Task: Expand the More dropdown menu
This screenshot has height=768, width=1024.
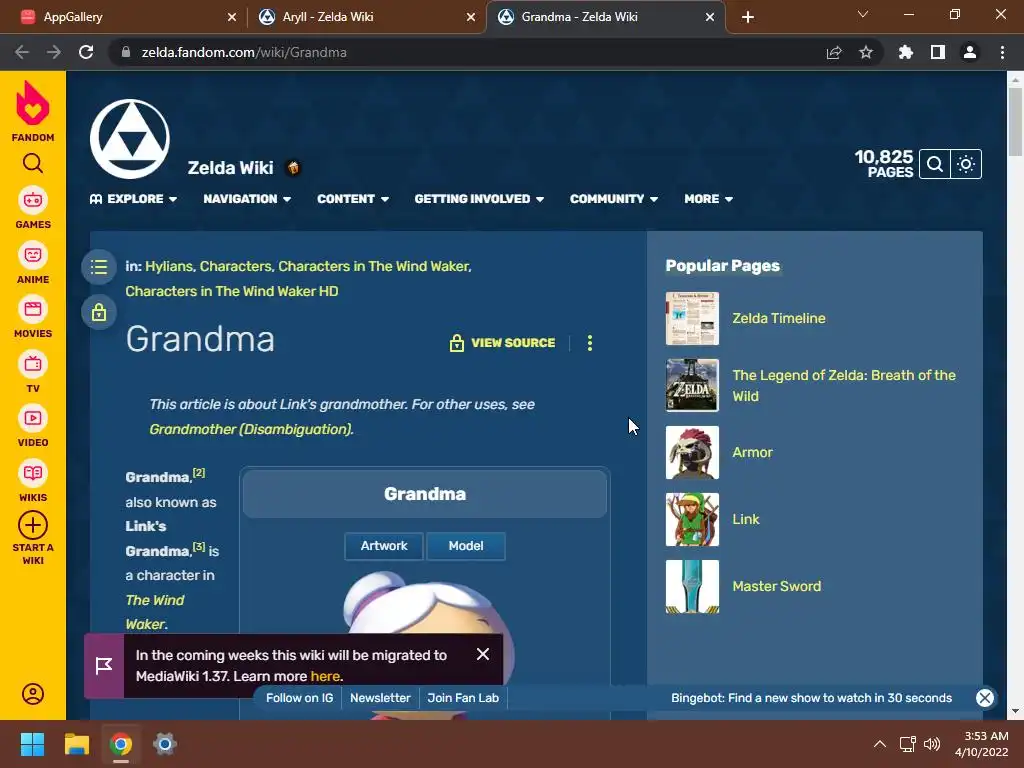Action: (709, 199)
